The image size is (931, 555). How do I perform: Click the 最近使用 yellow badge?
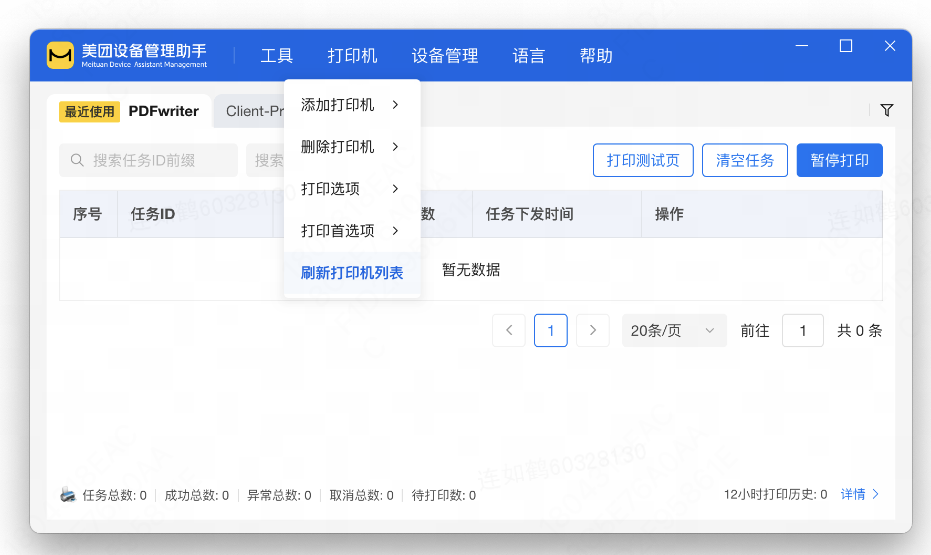tap(89, 112)
